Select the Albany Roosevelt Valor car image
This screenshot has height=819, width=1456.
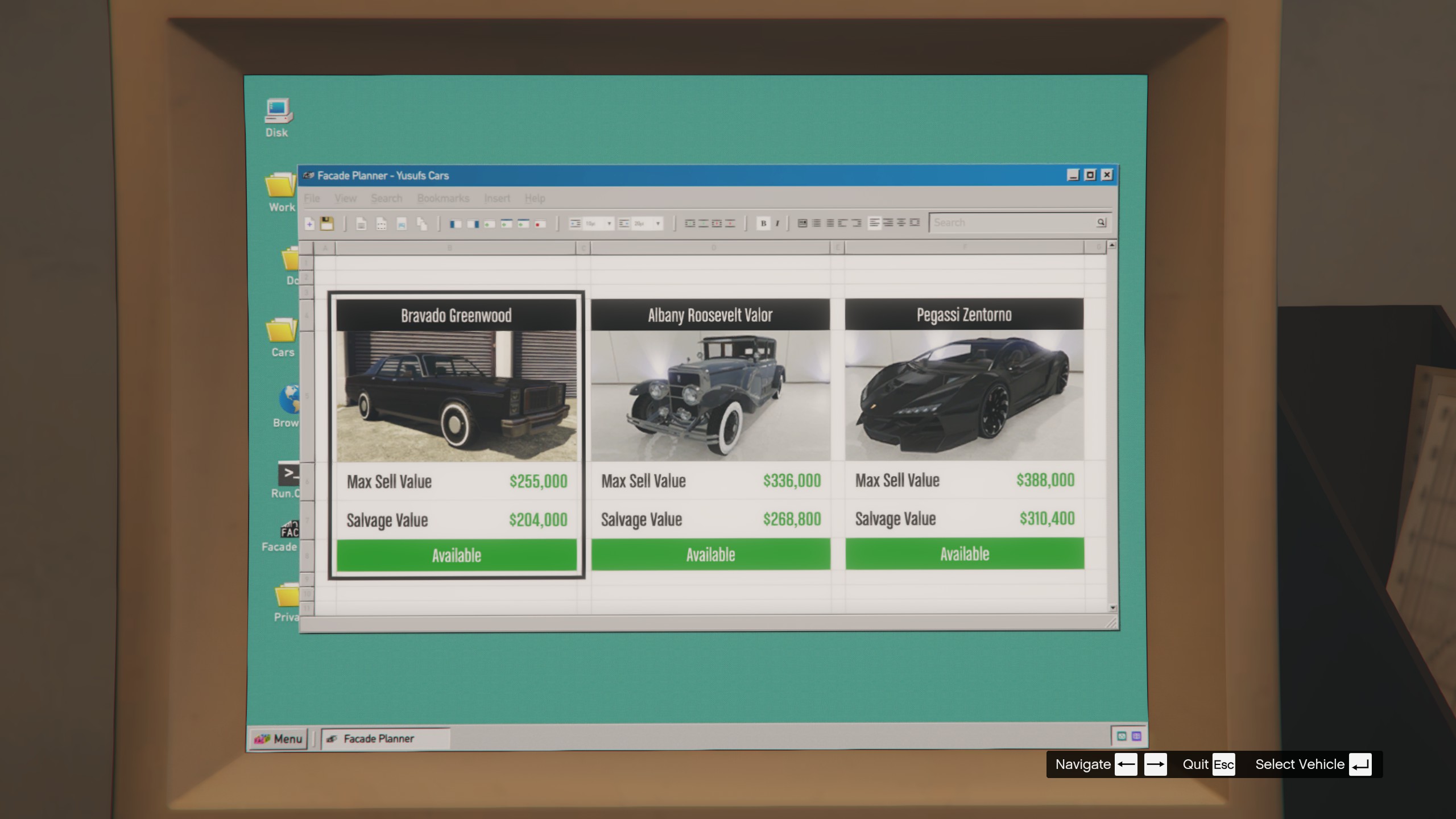(710, 395)
